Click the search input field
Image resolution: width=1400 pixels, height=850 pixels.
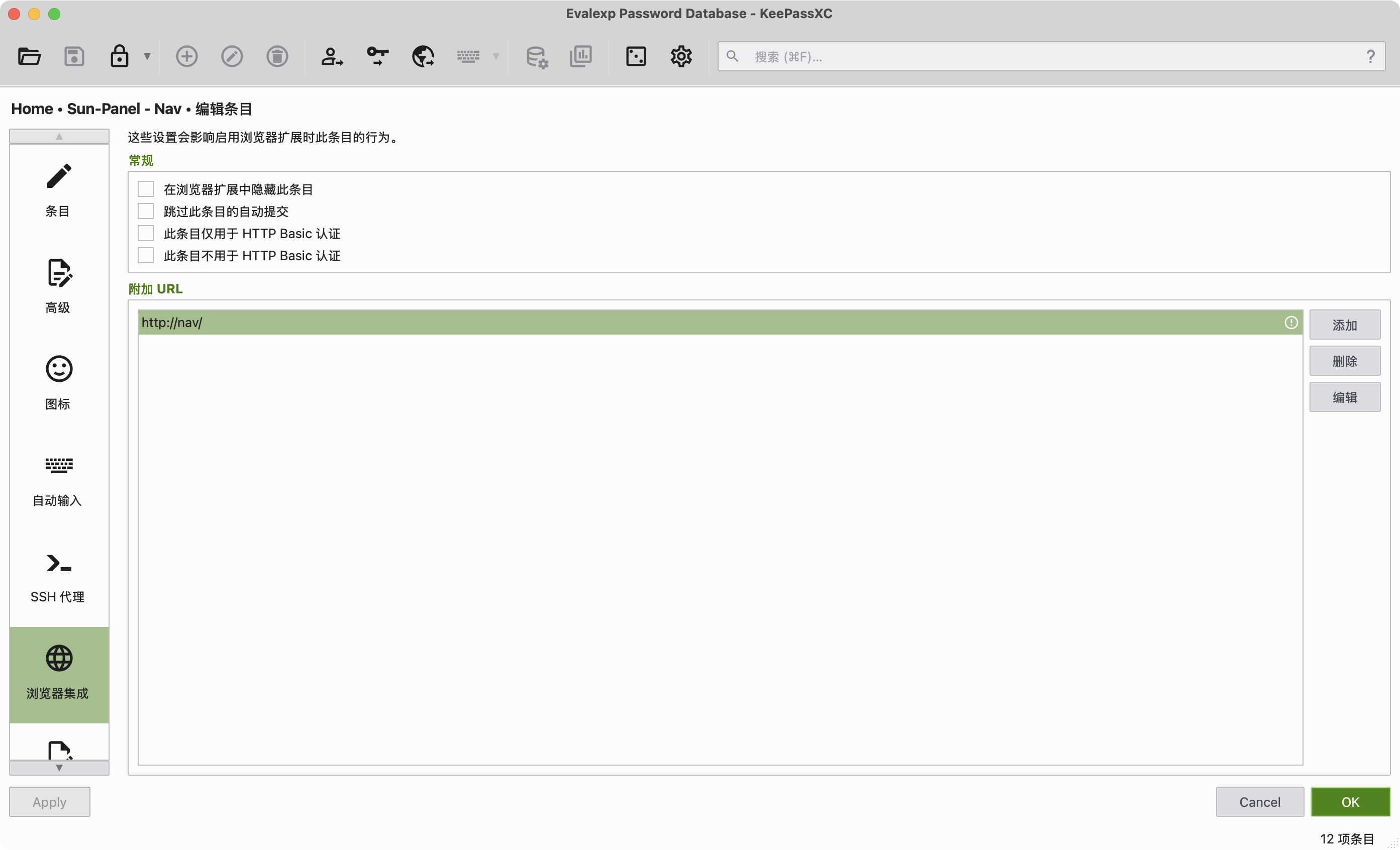[1051, 56]
